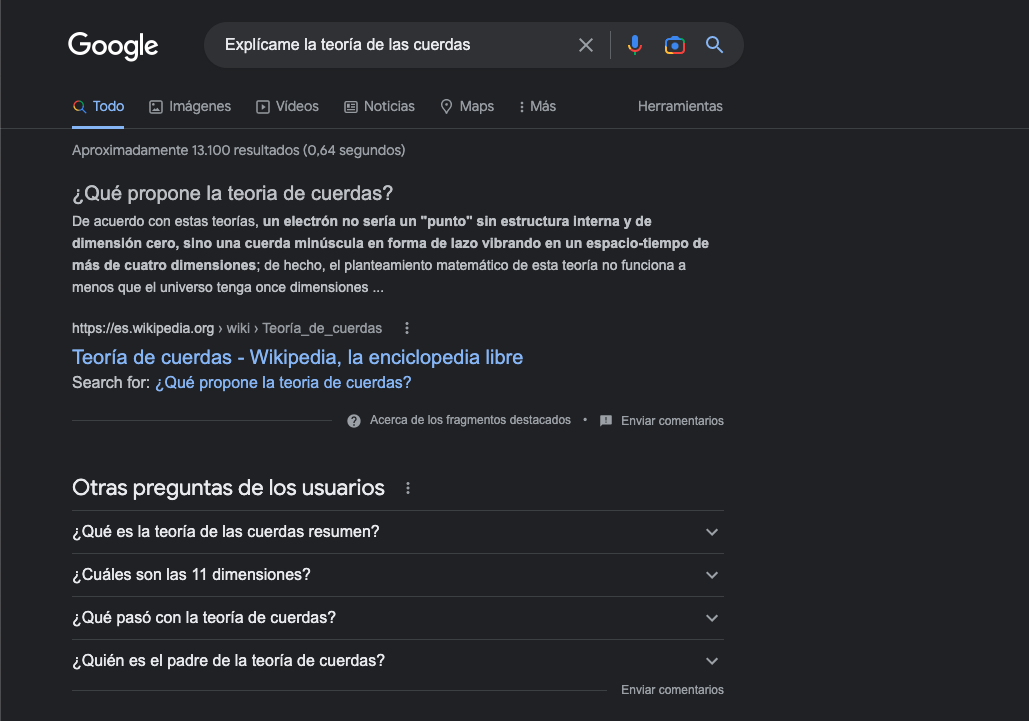
Task: Click the featured snippet help question-mark icon
Action: tap(354, 420)
